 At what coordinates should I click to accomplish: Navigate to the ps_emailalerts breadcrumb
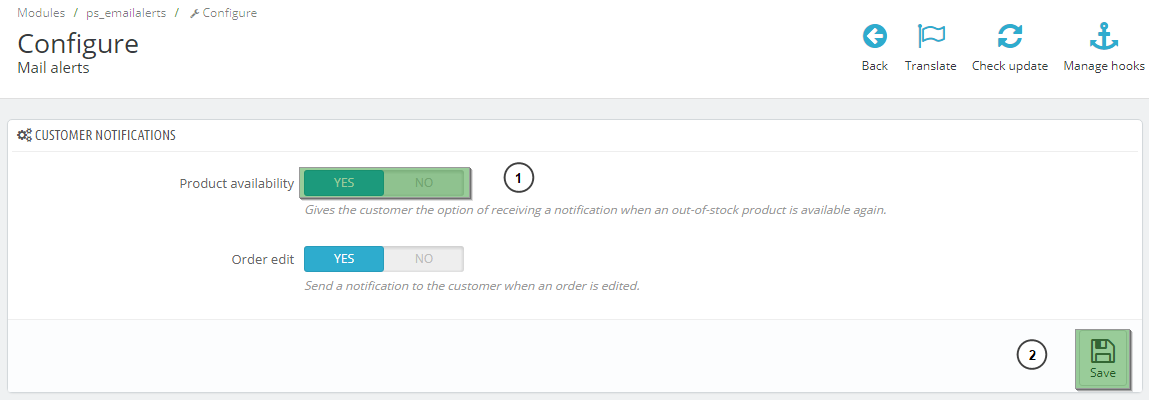(x=124, y=13)
